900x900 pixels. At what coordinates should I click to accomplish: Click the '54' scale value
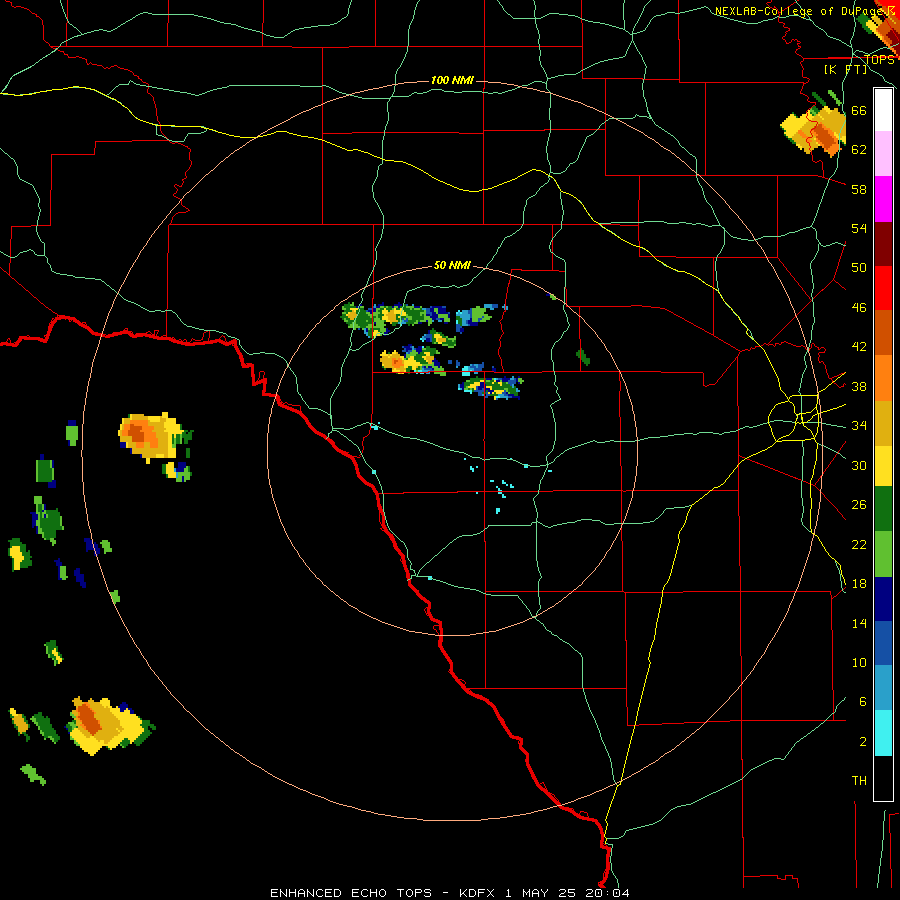859,228
